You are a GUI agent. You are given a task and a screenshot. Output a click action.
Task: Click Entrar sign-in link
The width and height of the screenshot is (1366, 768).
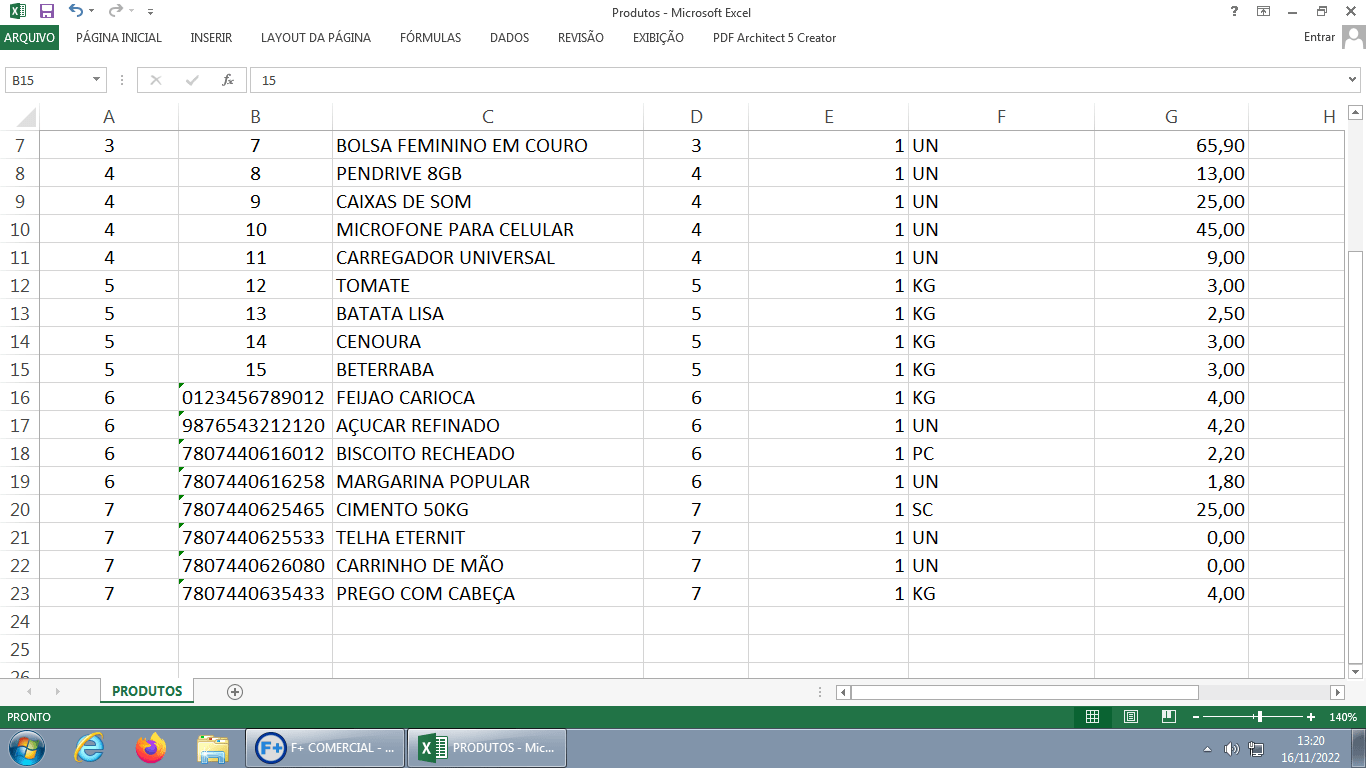tap(1319, 37)
